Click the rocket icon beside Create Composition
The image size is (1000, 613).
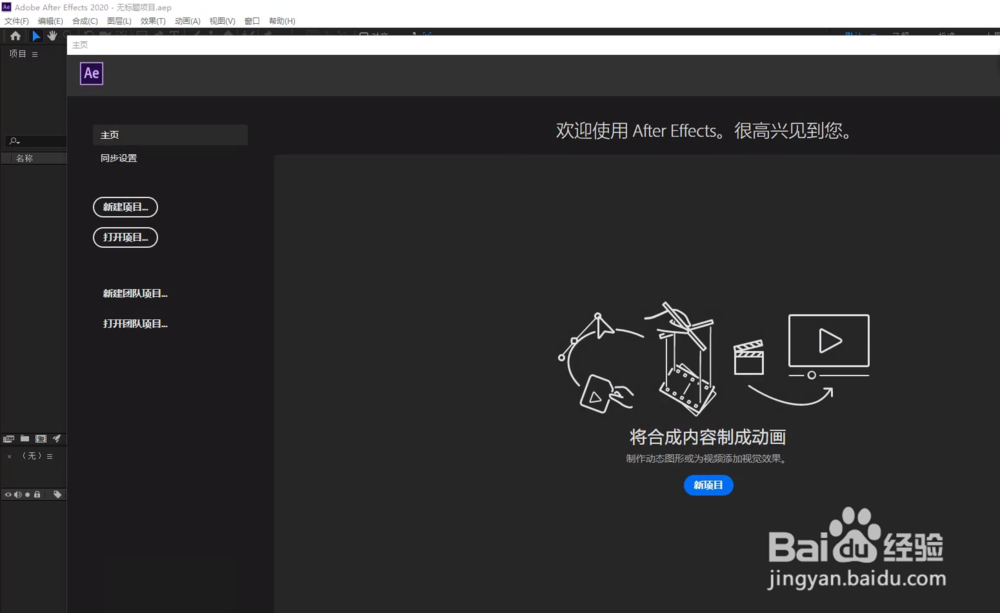(56, 438)
